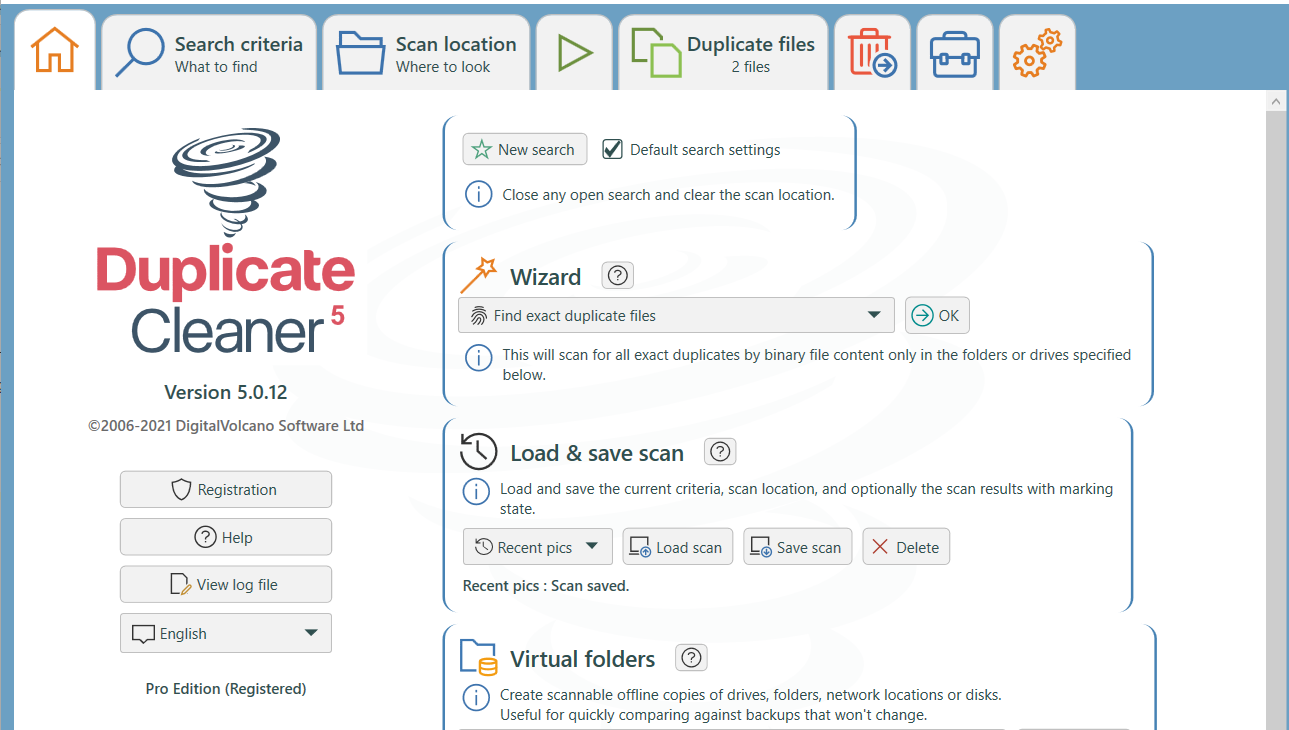Click the scrollbar up arrow
The height and width of the screenshot is (730, 1289).
(x=1277, y=101)
